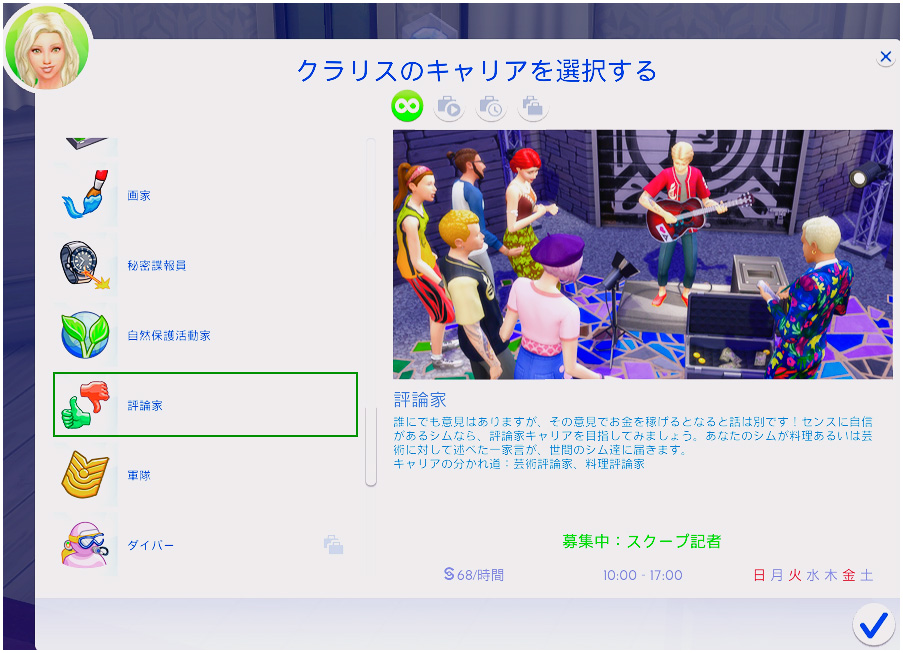Select 画家 career from the list
903x653 pixels.
pyautogui.click(x=139, y=196)
